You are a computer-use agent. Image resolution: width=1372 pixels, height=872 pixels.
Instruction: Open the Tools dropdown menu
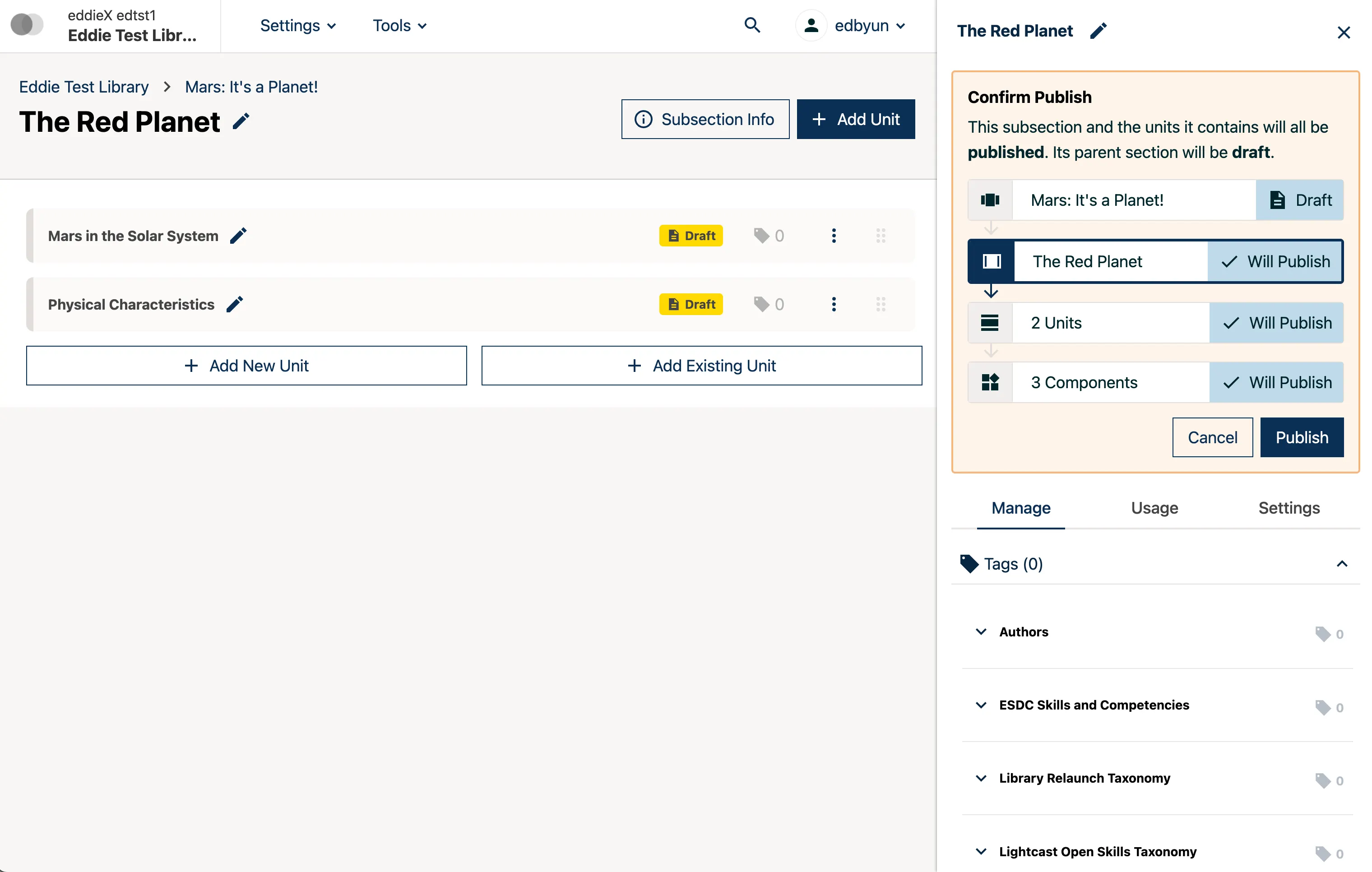[x=399, y=26]
